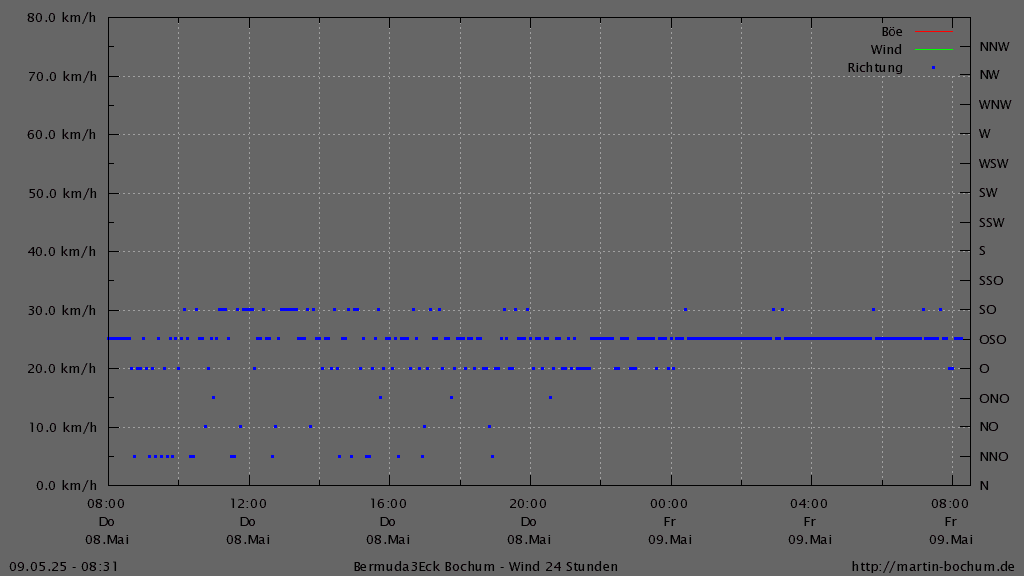Image resolution: width=1024 pixels, height=576 pixels.
Task: Click the '50.0 km/h' axis label
Action: (61, 193)
